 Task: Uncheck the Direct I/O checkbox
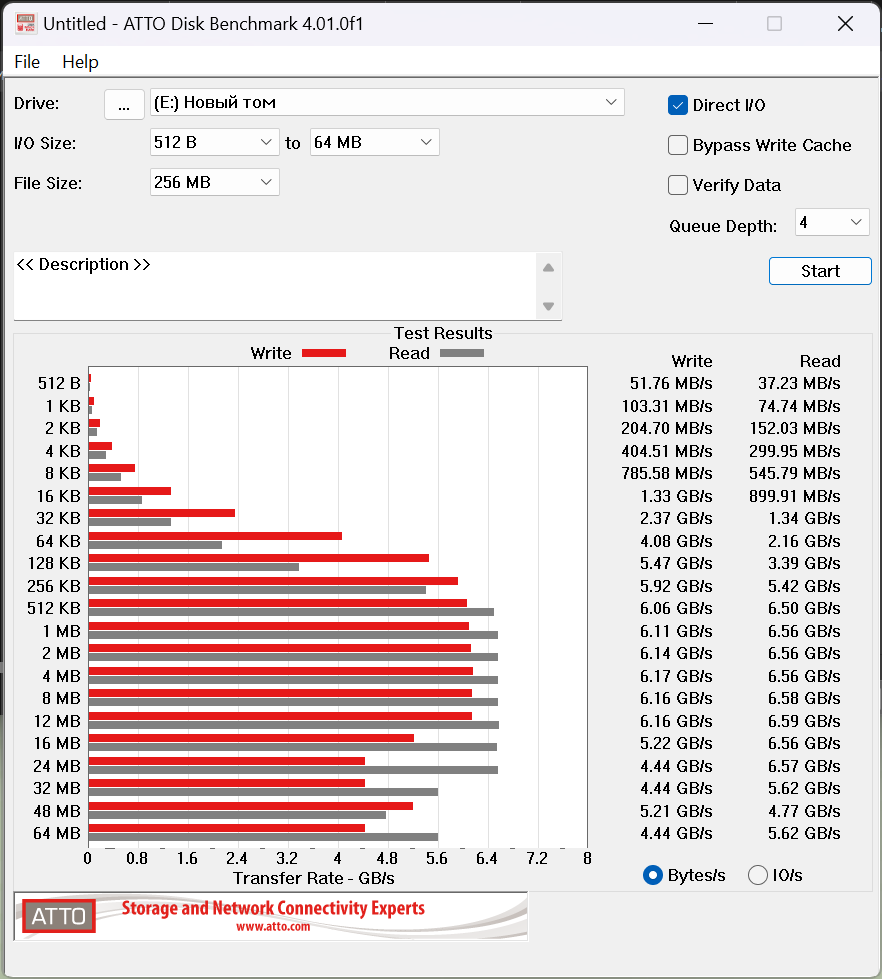[x=678, y=105]
